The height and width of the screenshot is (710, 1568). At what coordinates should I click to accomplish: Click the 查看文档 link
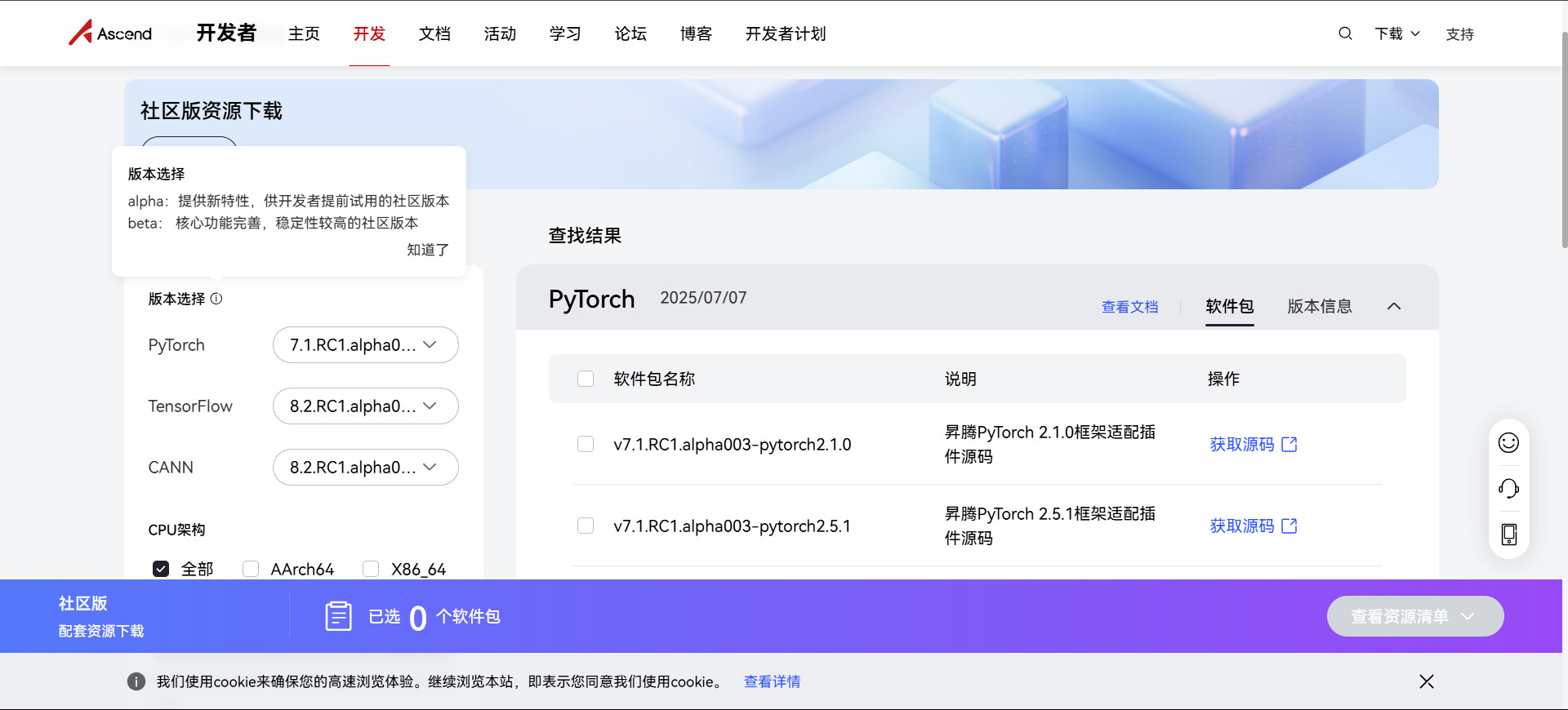click(1129, 307)
